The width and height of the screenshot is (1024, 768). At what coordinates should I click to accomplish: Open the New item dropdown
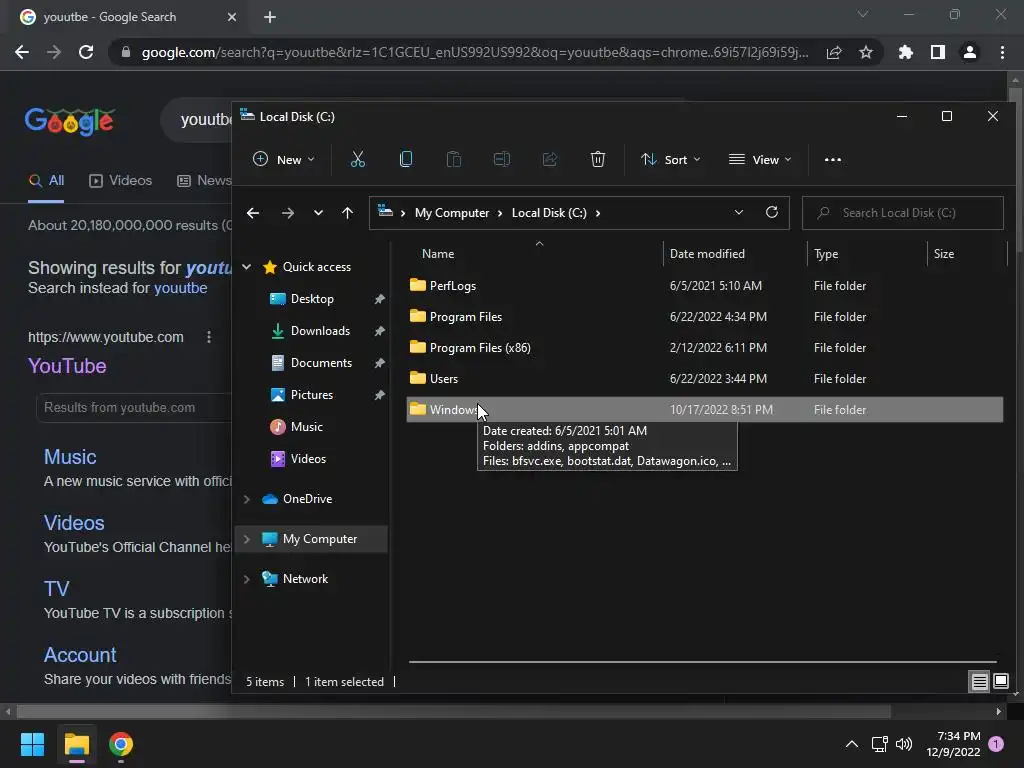point(284,159)
